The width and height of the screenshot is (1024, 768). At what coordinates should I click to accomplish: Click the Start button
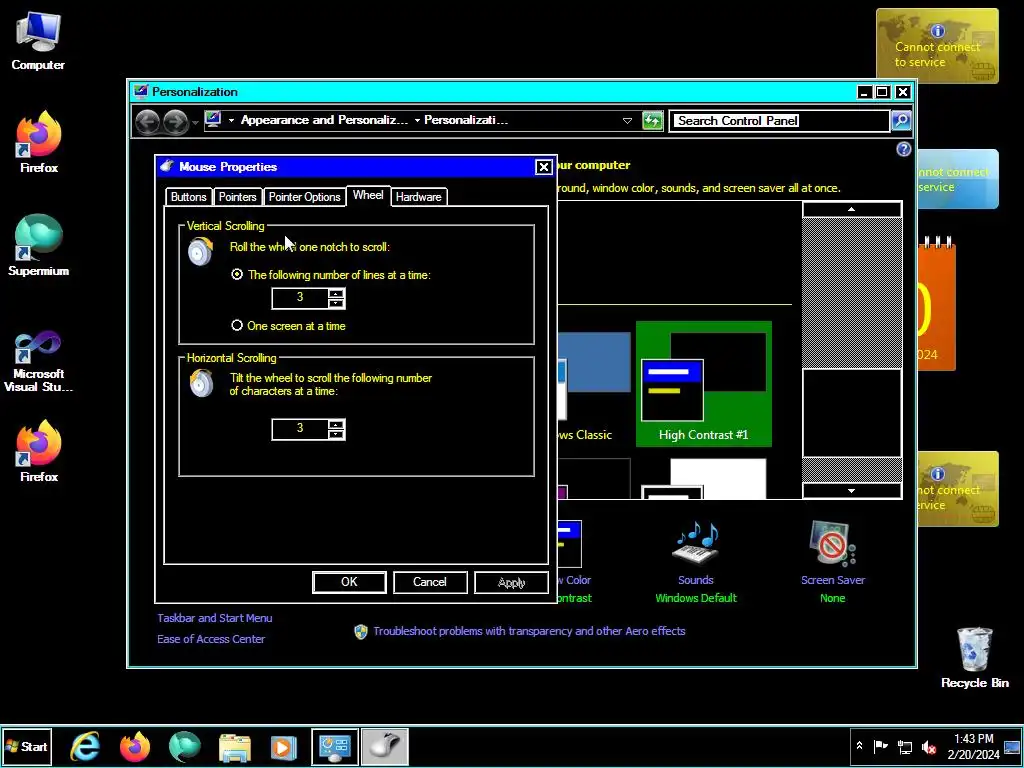click(26, 746)
